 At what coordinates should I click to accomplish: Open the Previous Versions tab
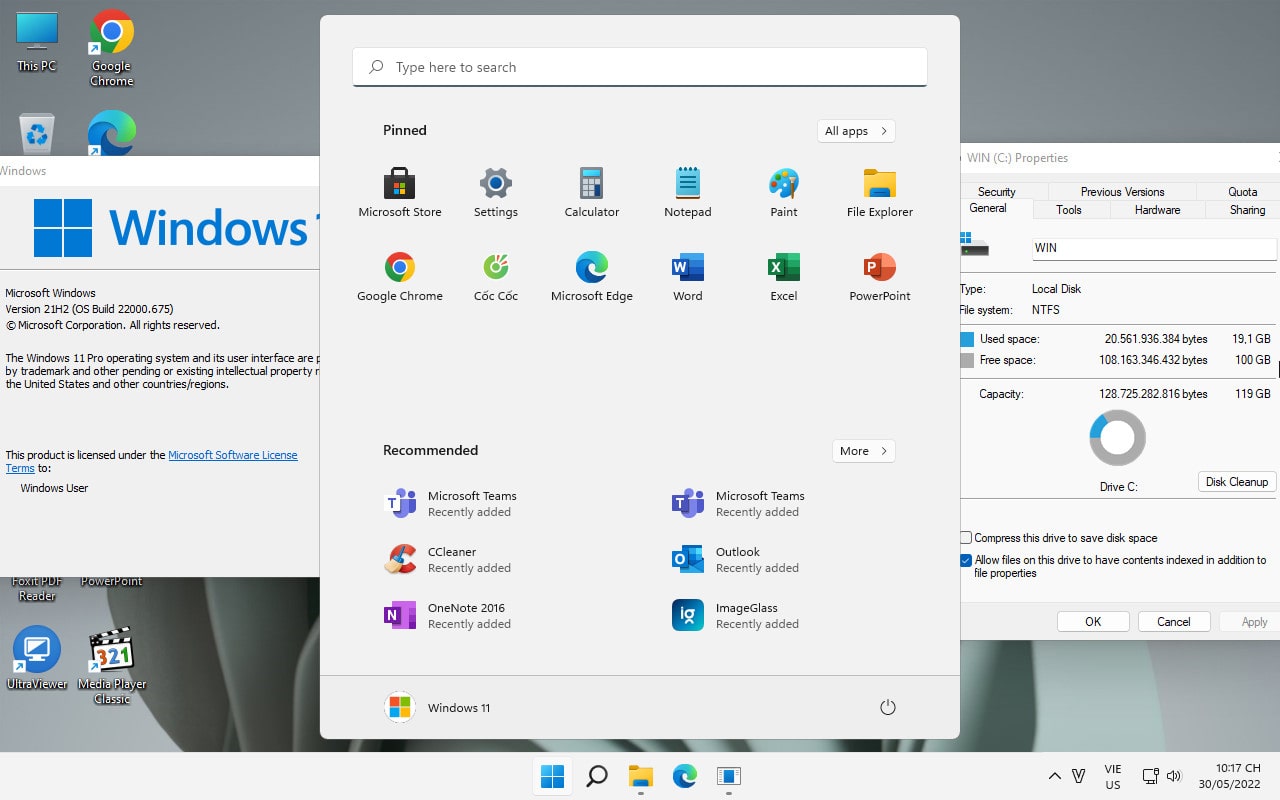pos(1122,191)
